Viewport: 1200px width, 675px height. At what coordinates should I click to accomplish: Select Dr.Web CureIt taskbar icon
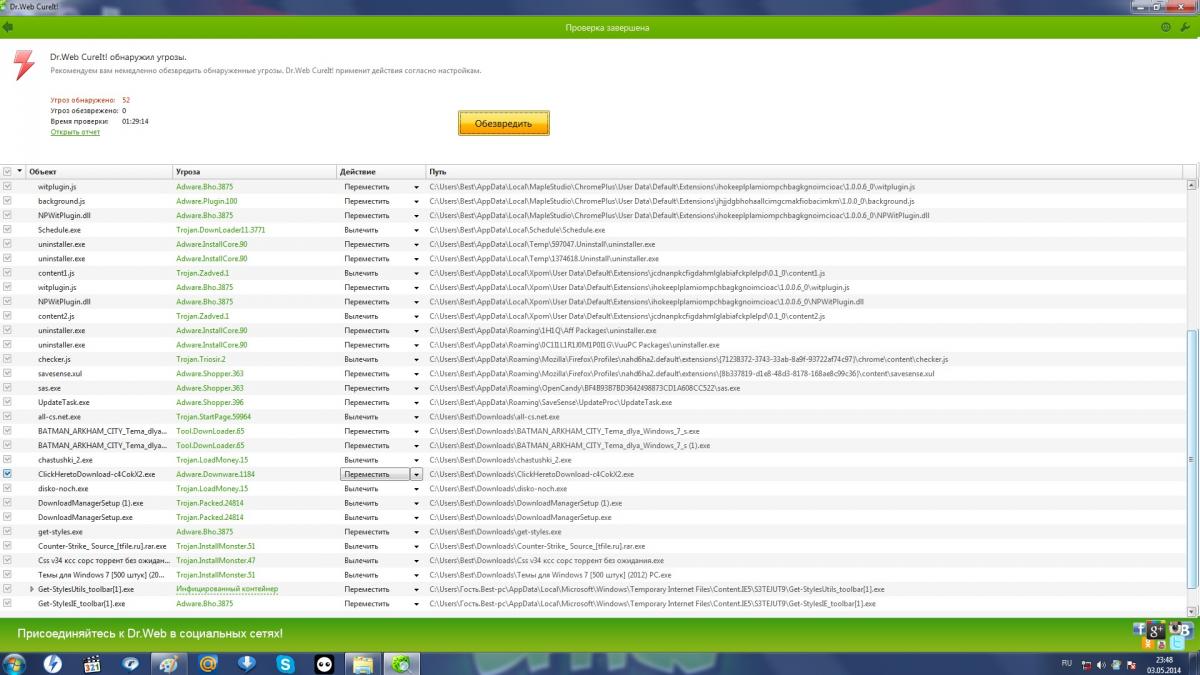tap(401, 663)
